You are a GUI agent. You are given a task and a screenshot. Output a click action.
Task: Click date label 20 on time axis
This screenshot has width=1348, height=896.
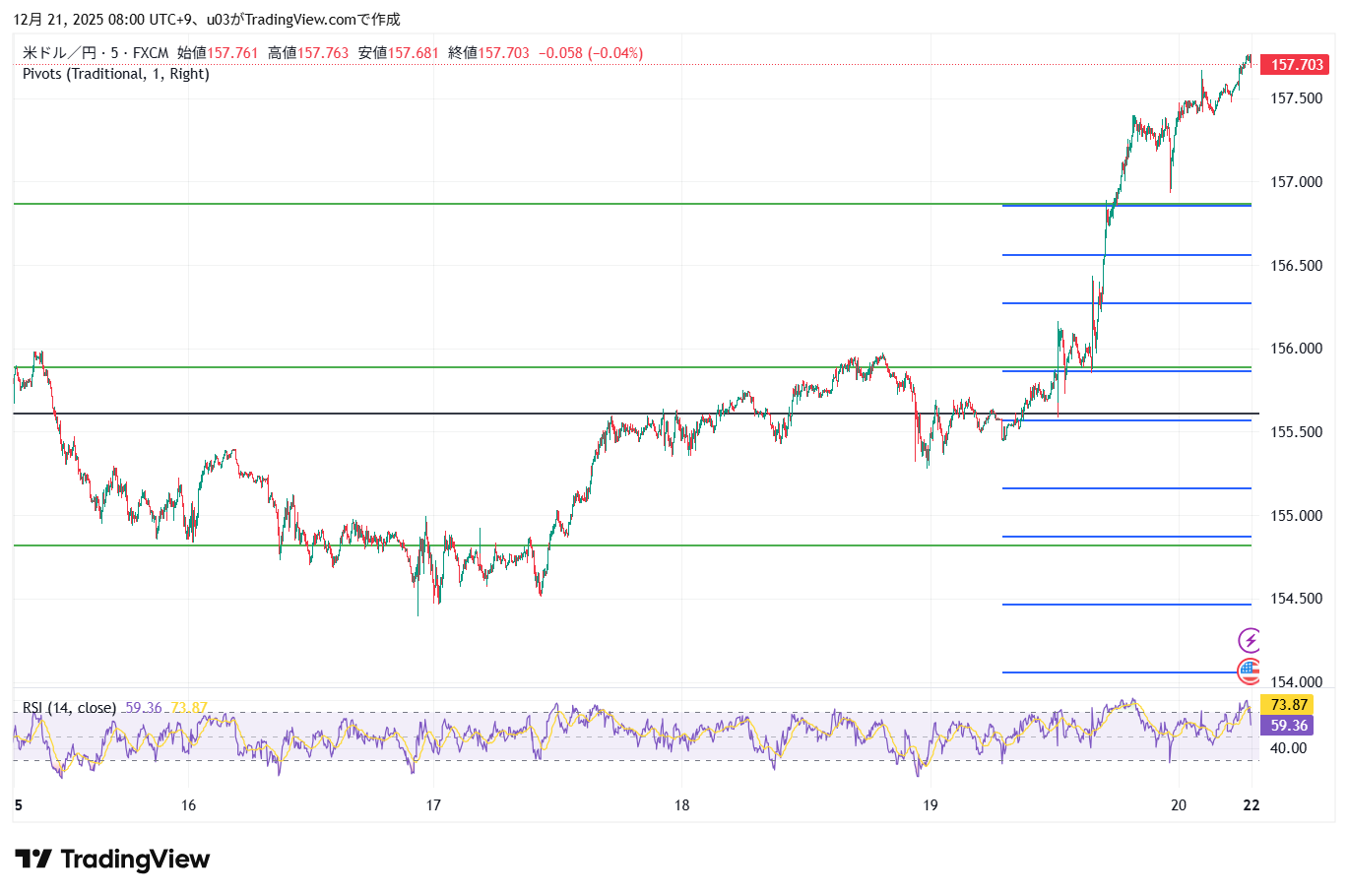coord(1179,805)
